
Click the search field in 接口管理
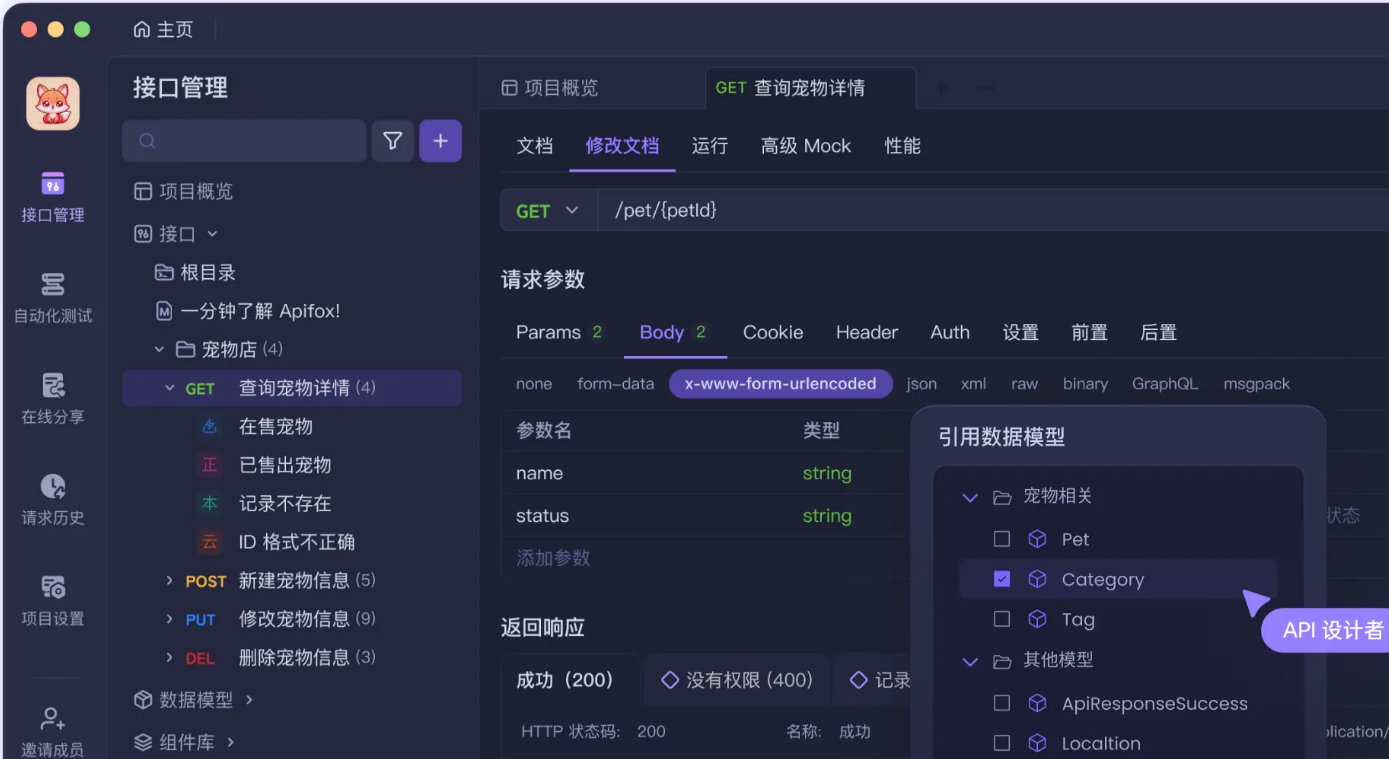pyautogui.click(x=244, y=141)
